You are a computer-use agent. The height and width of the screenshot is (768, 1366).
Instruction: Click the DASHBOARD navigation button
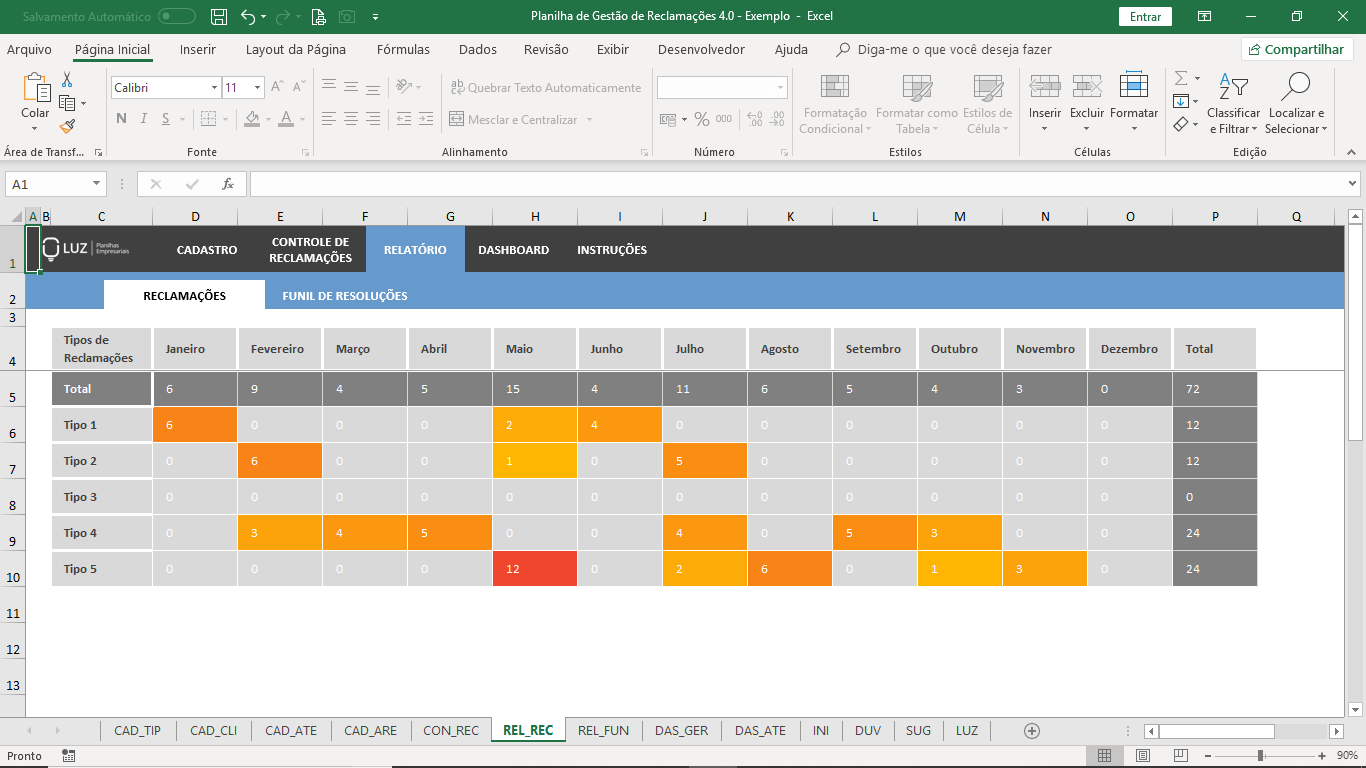coord(513,250)
